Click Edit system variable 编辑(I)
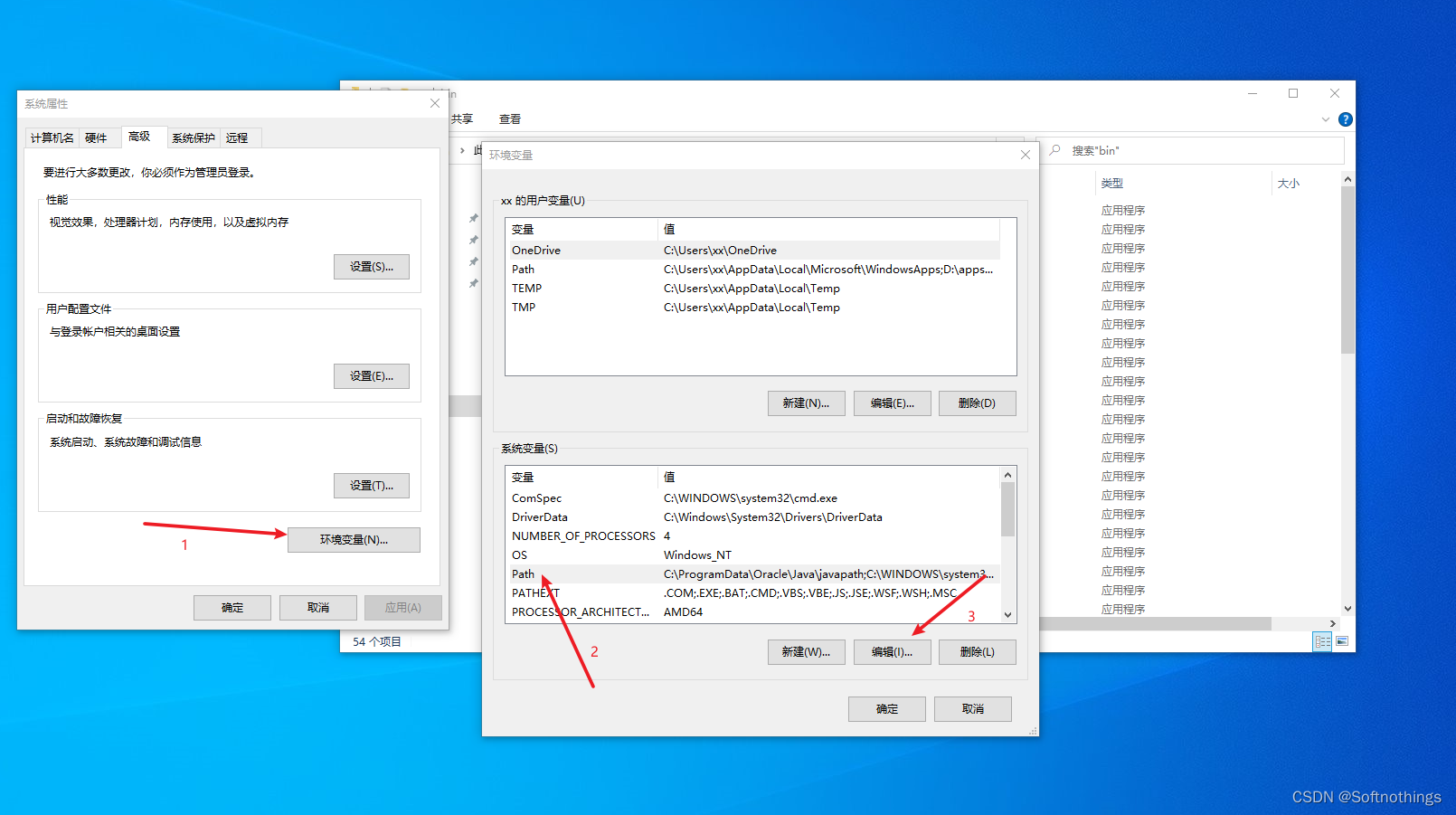1456x815 pixels. point(893,652)
